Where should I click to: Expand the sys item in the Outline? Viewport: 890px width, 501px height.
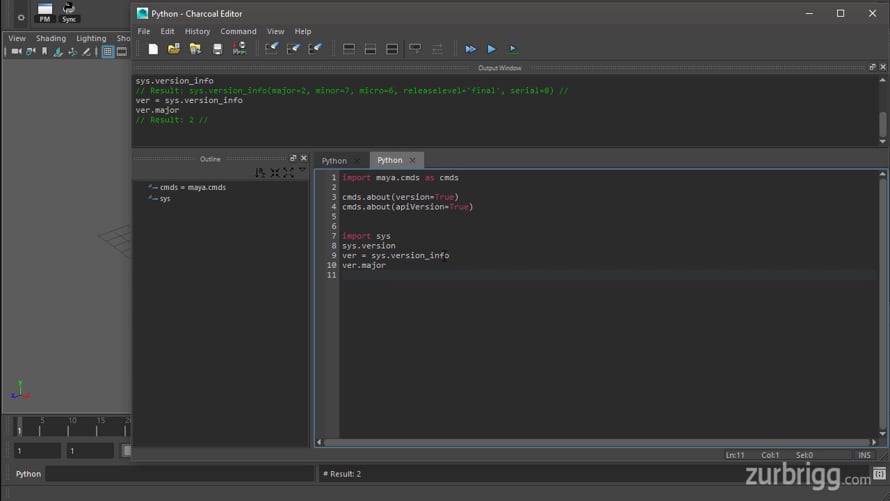152,198
